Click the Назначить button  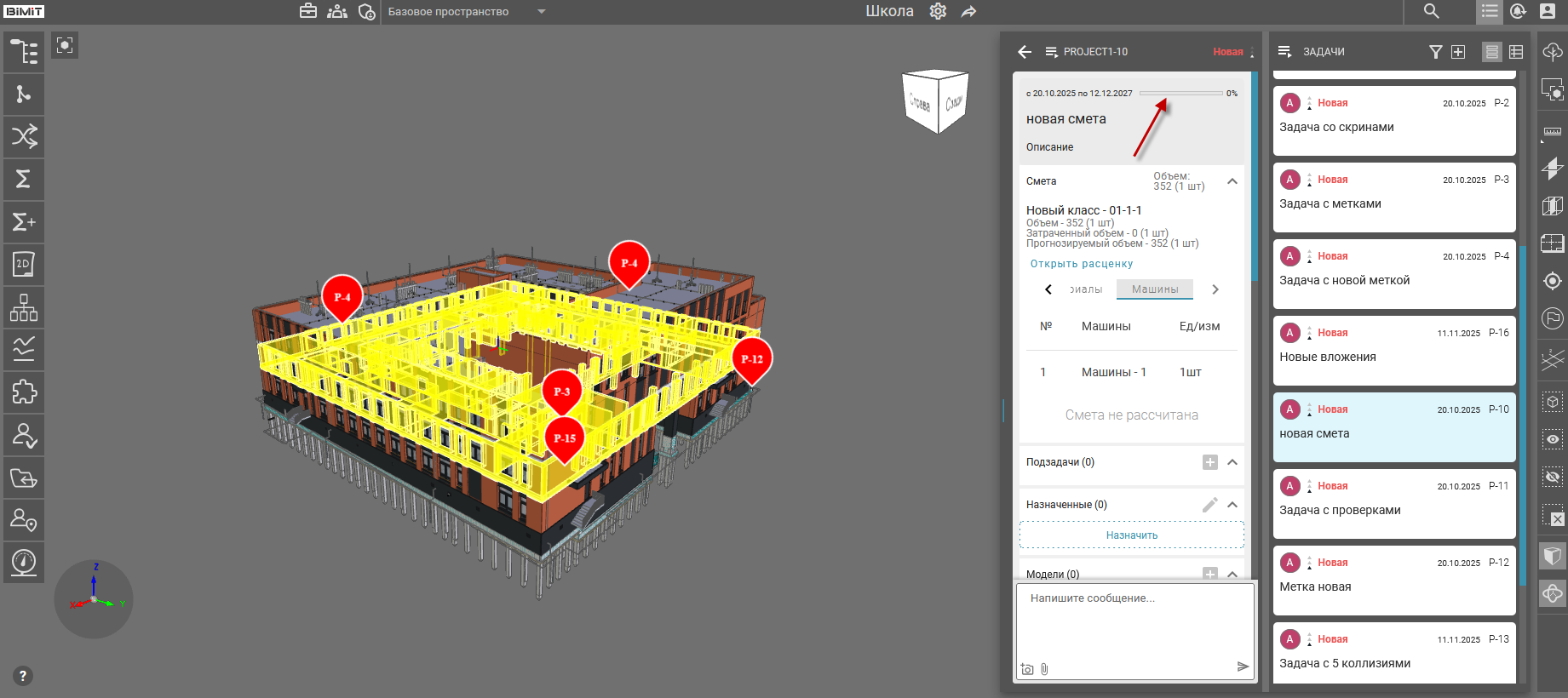click(1131, 535)
